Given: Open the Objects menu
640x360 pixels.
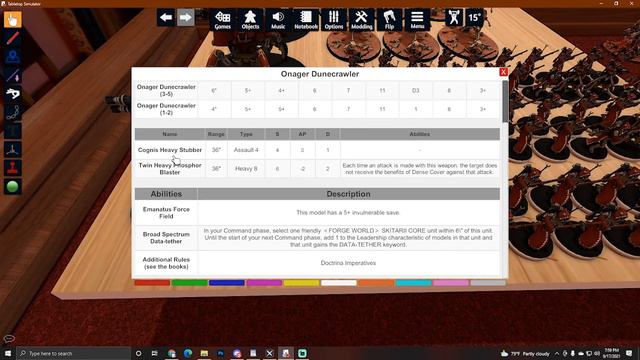Looking at the screenshot, I should (x=250, y=20).
